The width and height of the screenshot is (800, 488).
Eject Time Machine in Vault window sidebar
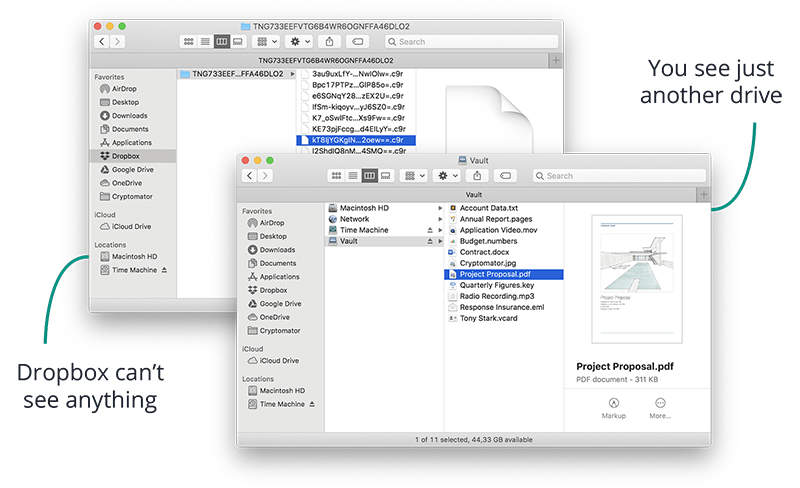tap(312, 403)
